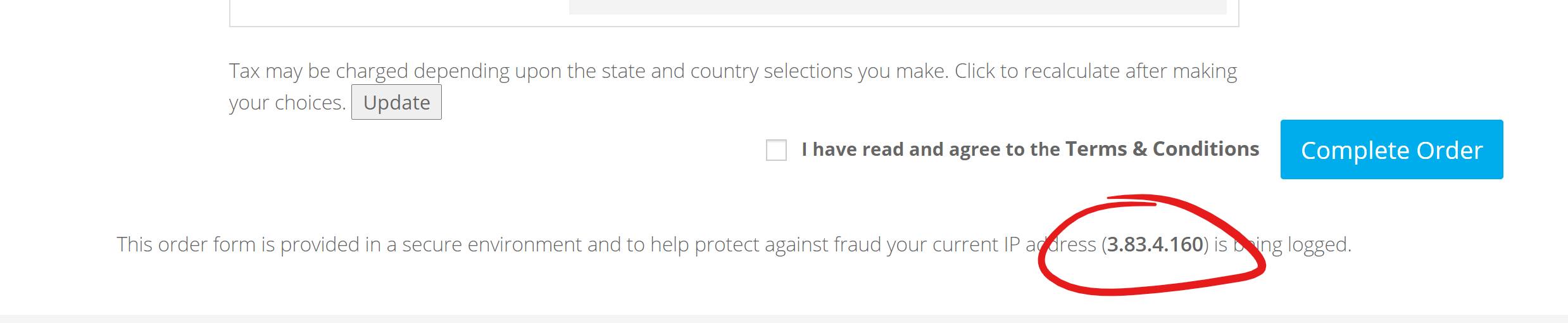
Task: Click the IP address 3.83.4.160
Action: (x=1155, y=244)
